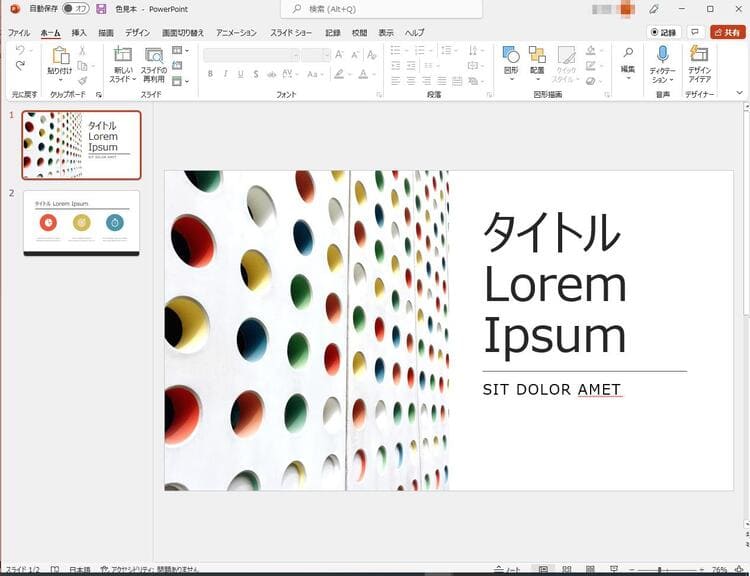Click the Copy icon in clipboard group

click(82, 66)
